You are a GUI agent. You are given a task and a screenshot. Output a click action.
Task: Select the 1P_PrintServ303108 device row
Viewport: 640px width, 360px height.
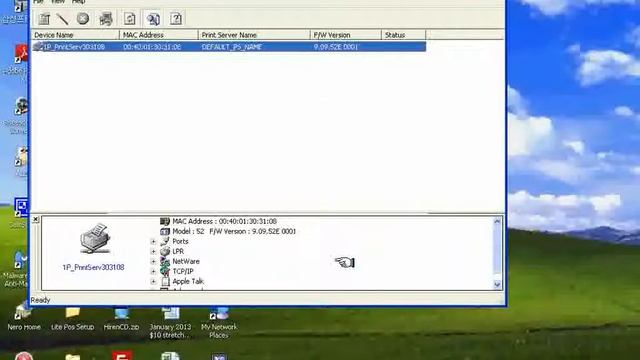229,47
